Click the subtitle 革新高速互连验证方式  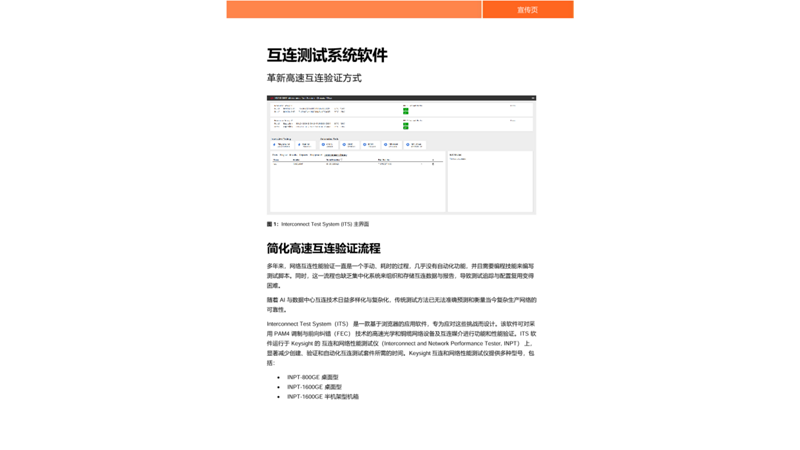point(314,78)
